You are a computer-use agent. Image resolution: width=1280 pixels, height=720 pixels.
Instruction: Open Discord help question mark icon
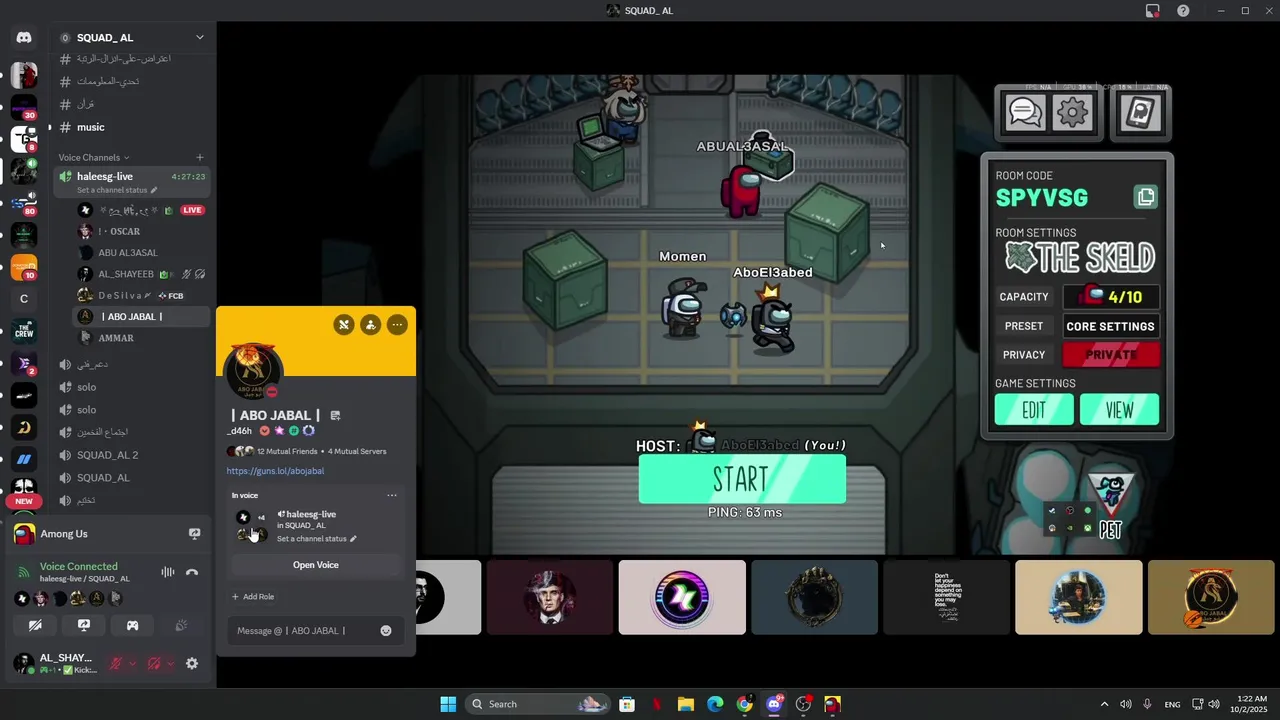pos(1183,11)
